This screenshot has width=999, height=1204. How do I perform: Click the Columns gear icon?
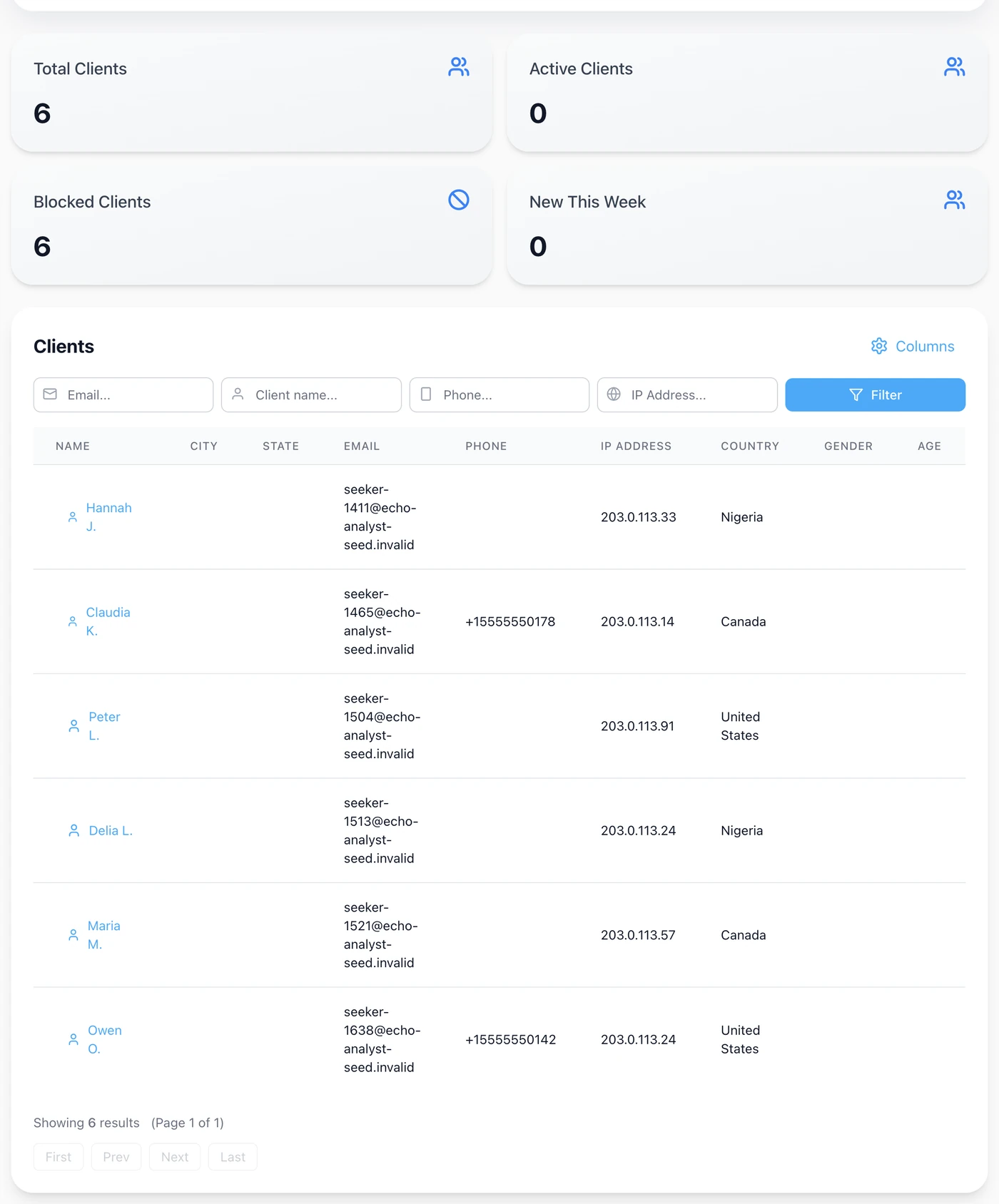click(879, 346)
